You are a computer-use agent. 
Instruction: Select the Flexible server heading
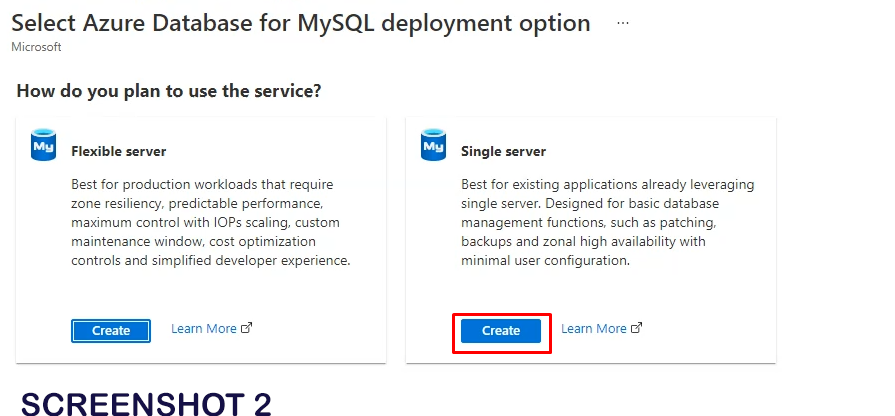tap(118, 152)
